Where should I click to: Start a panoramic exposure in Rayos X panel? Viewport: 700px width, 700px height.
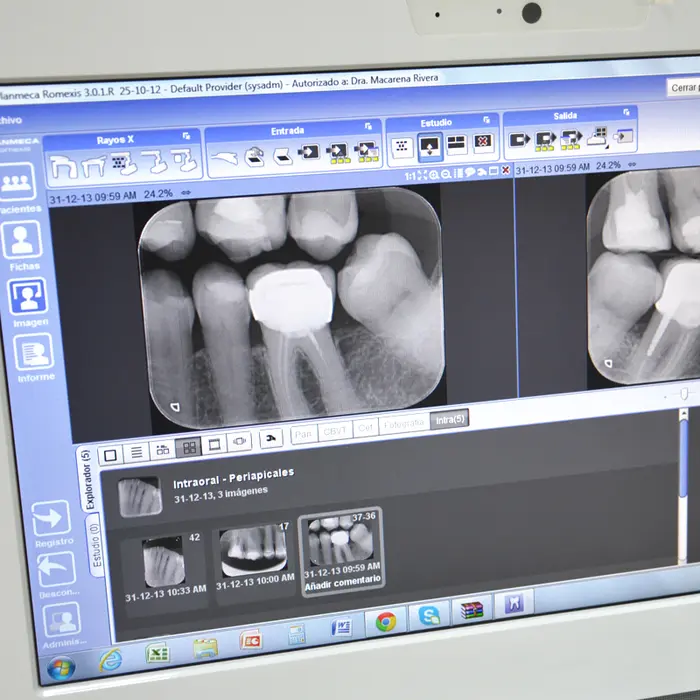(x=63, y=167)
